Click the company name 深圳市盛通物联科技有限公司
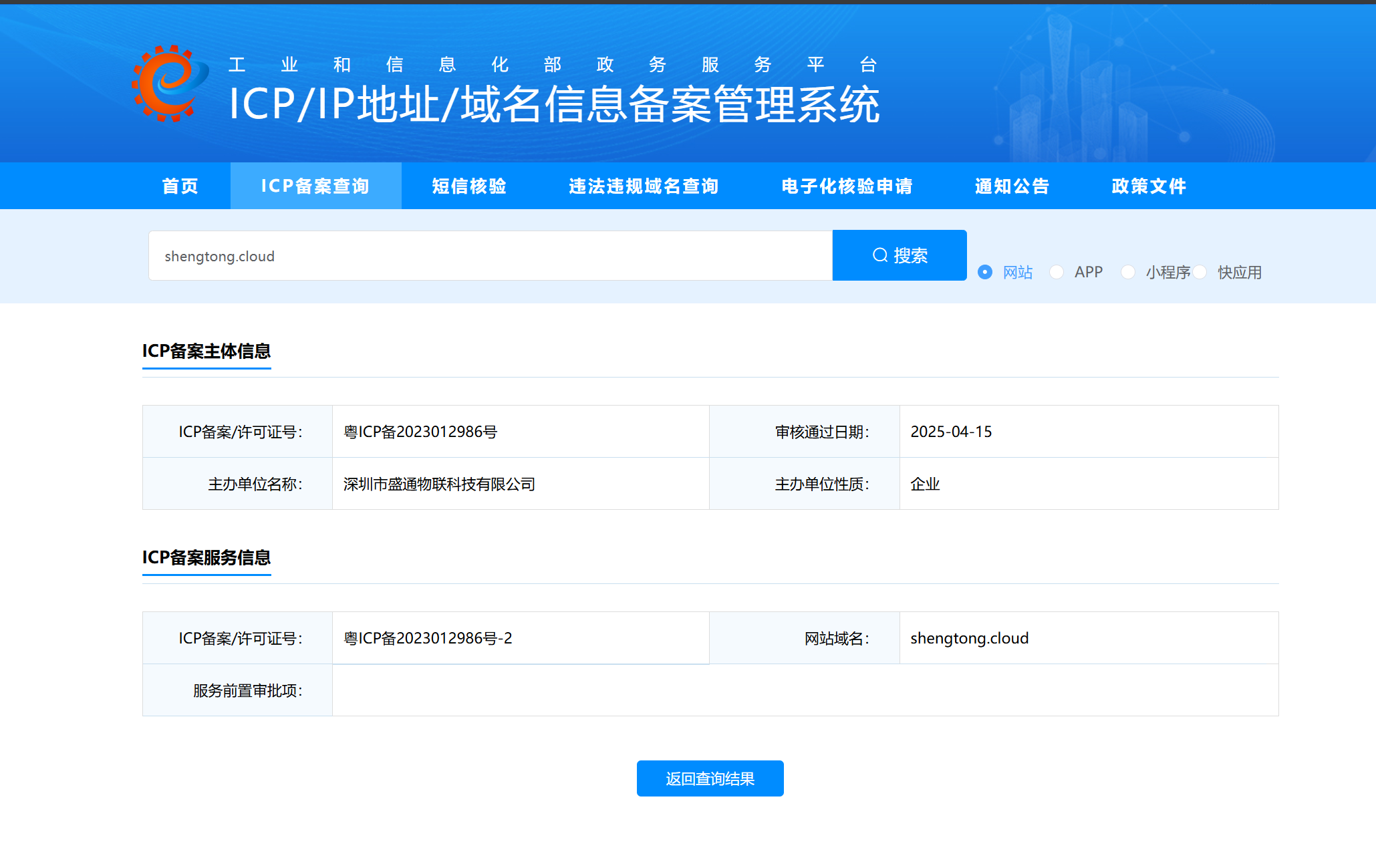The image size is (1376, 868). coord(439,484)
